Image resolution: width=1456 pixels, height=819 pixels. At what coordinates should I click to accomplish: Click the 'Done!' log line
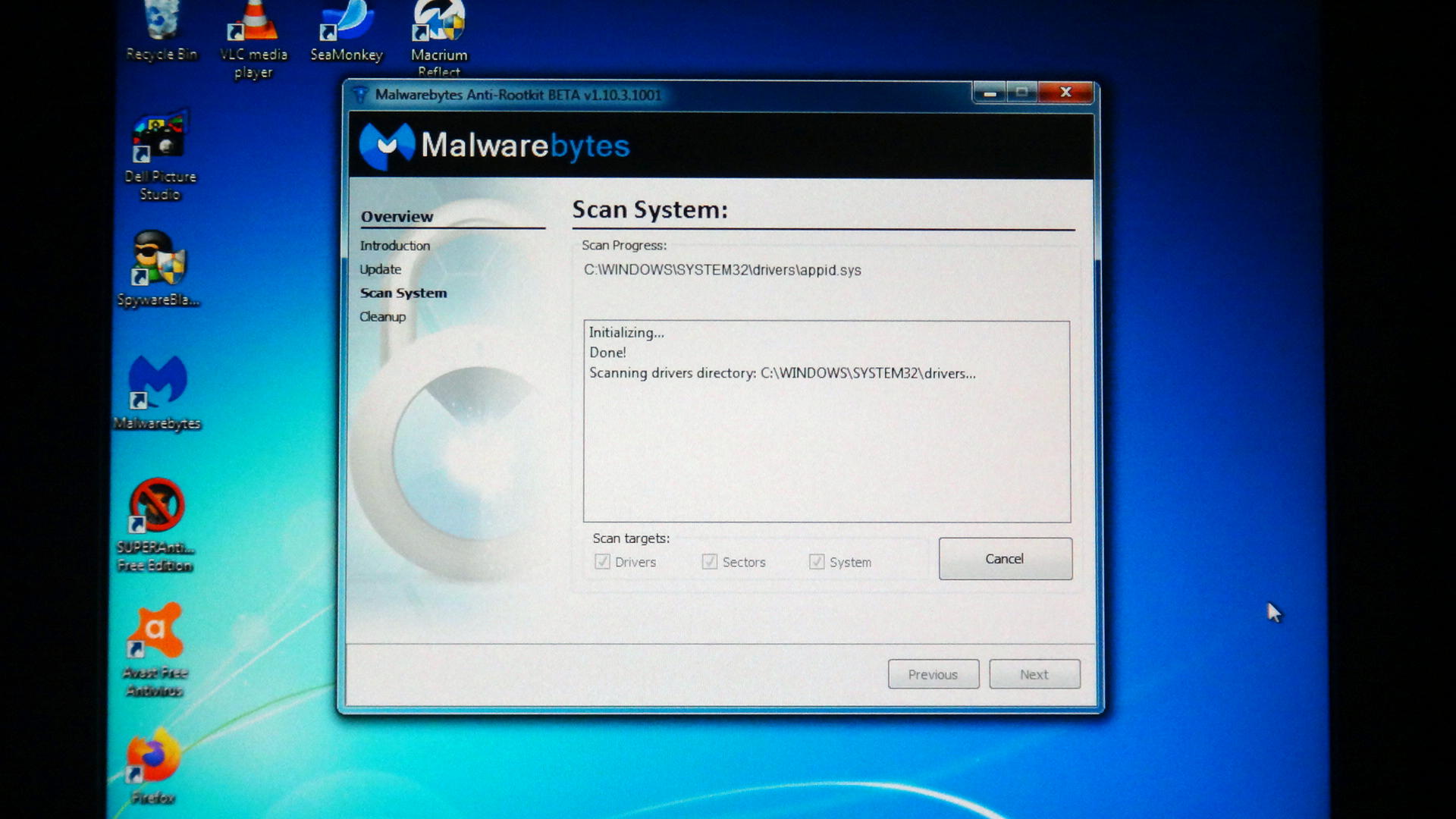coord(607,353)
